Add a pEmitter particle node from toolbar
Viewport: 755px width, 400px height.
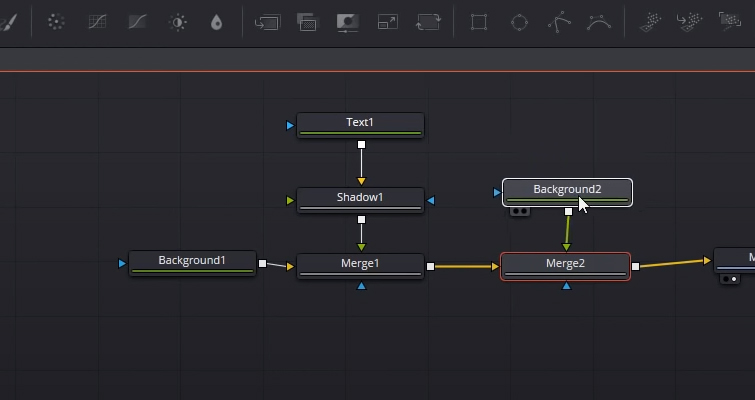tap(650, 22)
